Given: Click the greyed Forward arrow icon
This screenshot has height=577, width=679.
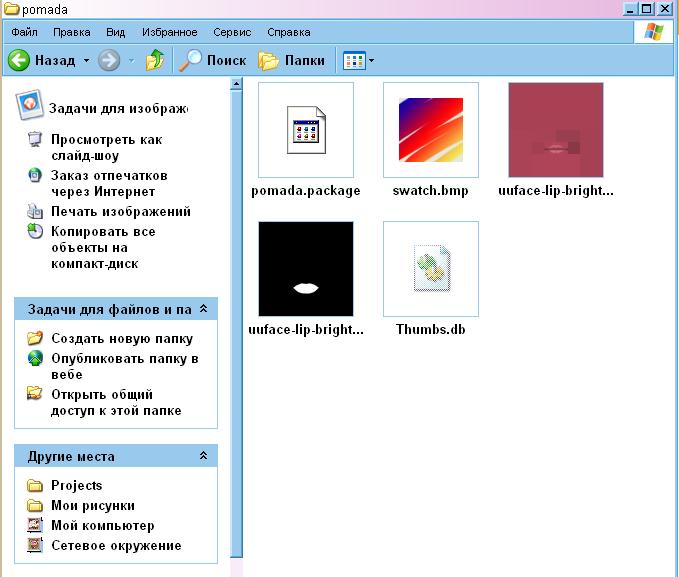Looking at the screenshot, I should tap(109, 60).
